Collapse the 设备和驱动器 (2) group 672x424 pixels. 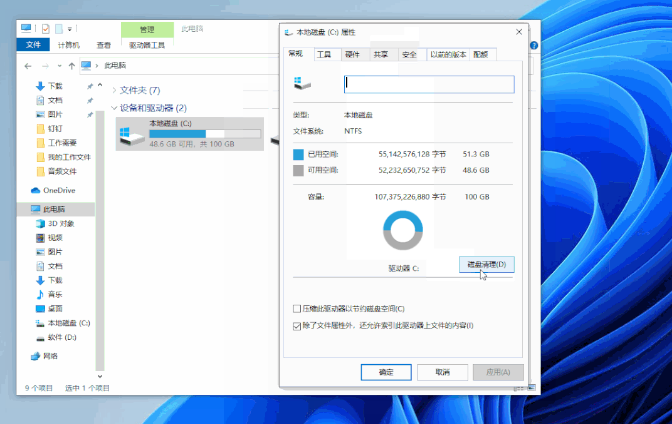click(x=114, y=108)
